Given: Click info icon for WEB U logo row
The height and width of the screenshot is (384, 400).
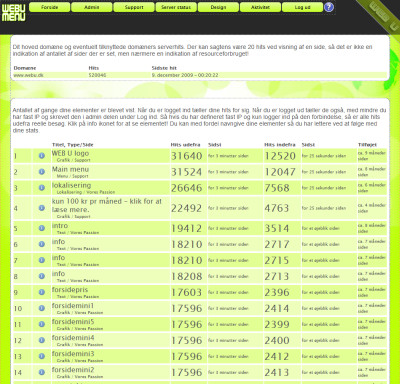Looking at the screenshot, I should (42, 156).
